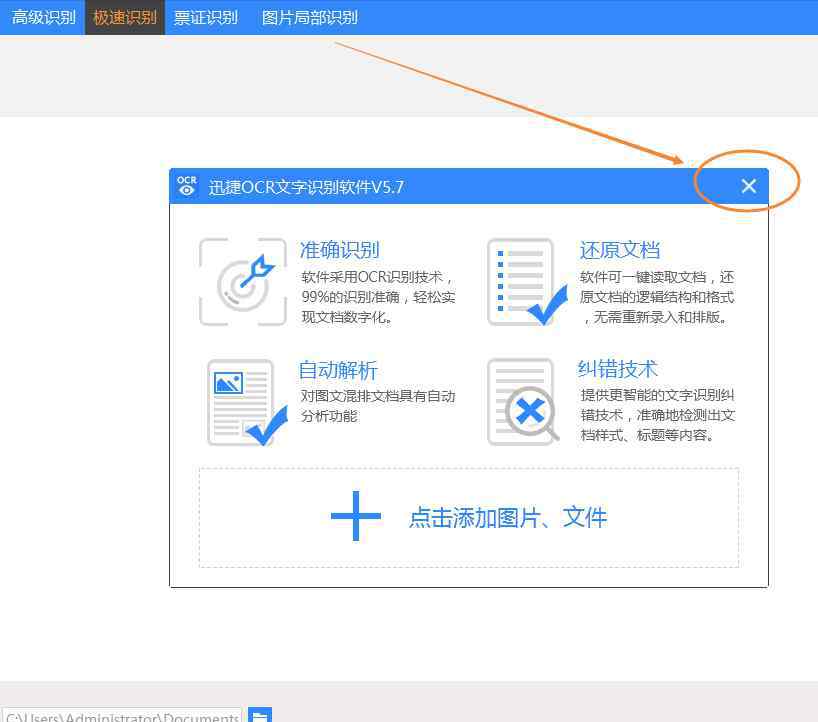818x722 pixels.
Task: Click the 纠错技术 heading
Action: 618,369
